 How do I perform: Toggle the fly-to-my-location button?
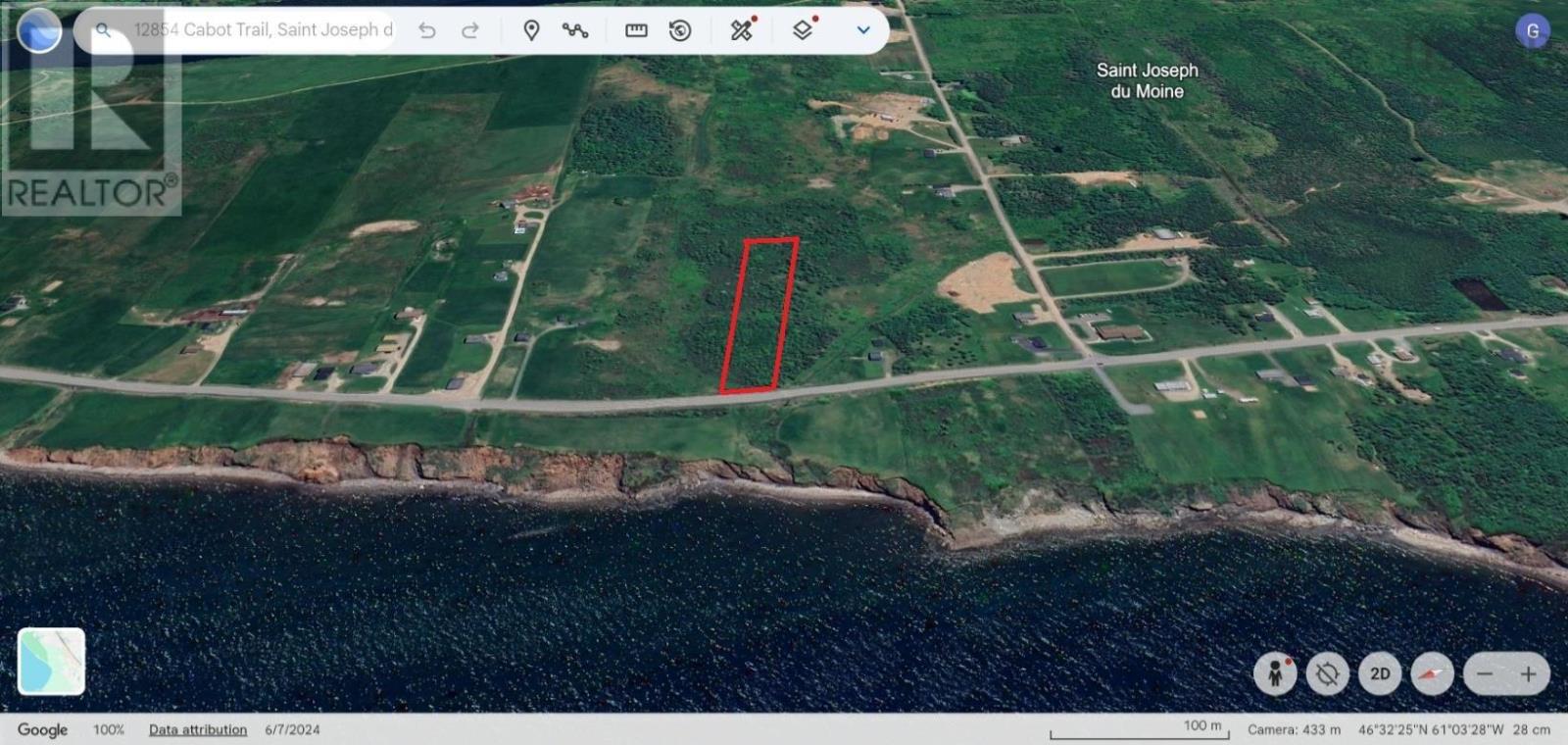click(1328, 673)
